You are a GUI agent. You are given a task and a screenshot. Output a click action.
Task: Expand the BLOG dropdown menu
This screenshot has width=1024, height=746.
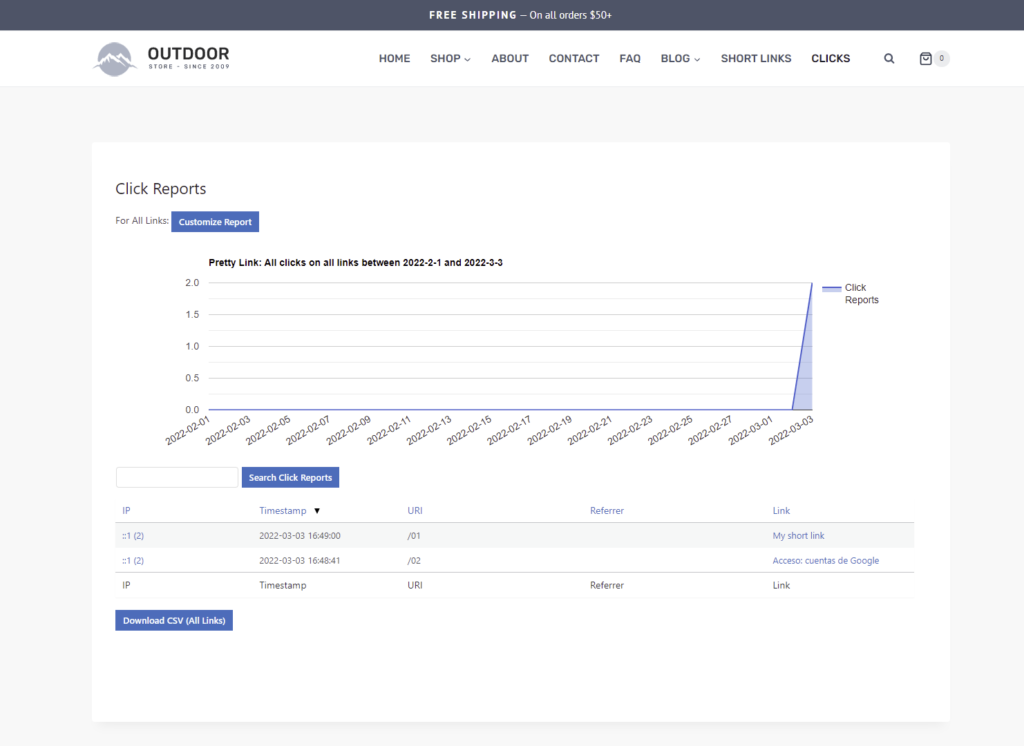tap(679, 58)
